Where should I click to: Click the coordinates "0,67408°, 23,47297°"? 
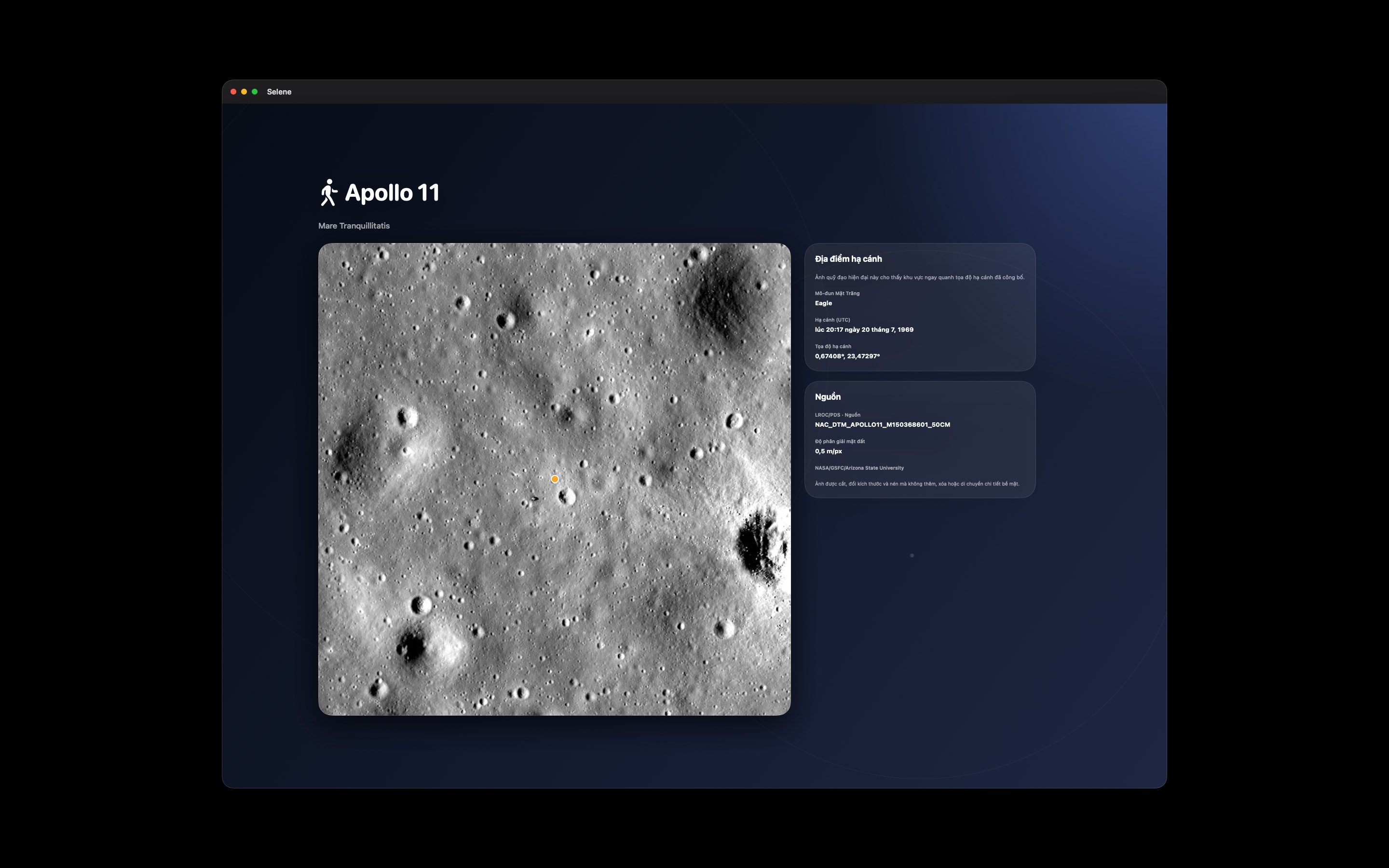click(x=847, y=356)
